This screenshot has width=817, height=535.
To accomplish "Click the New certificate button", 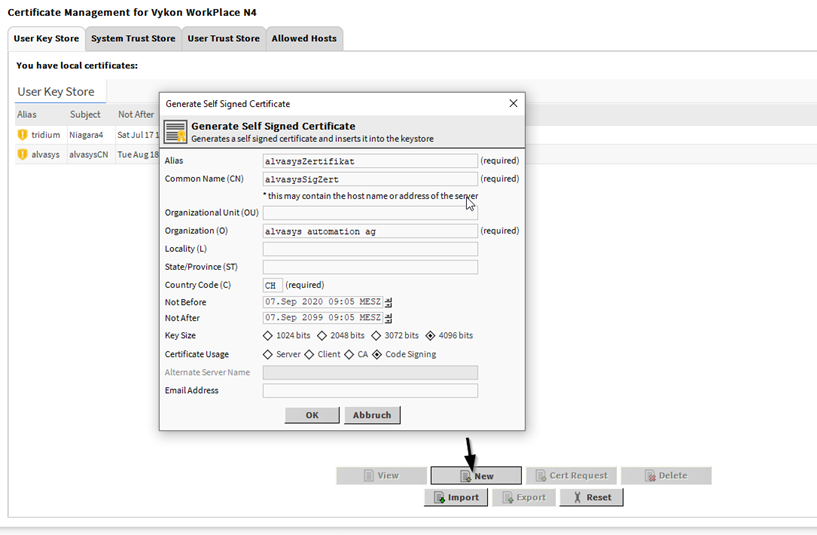I will 476,476.
